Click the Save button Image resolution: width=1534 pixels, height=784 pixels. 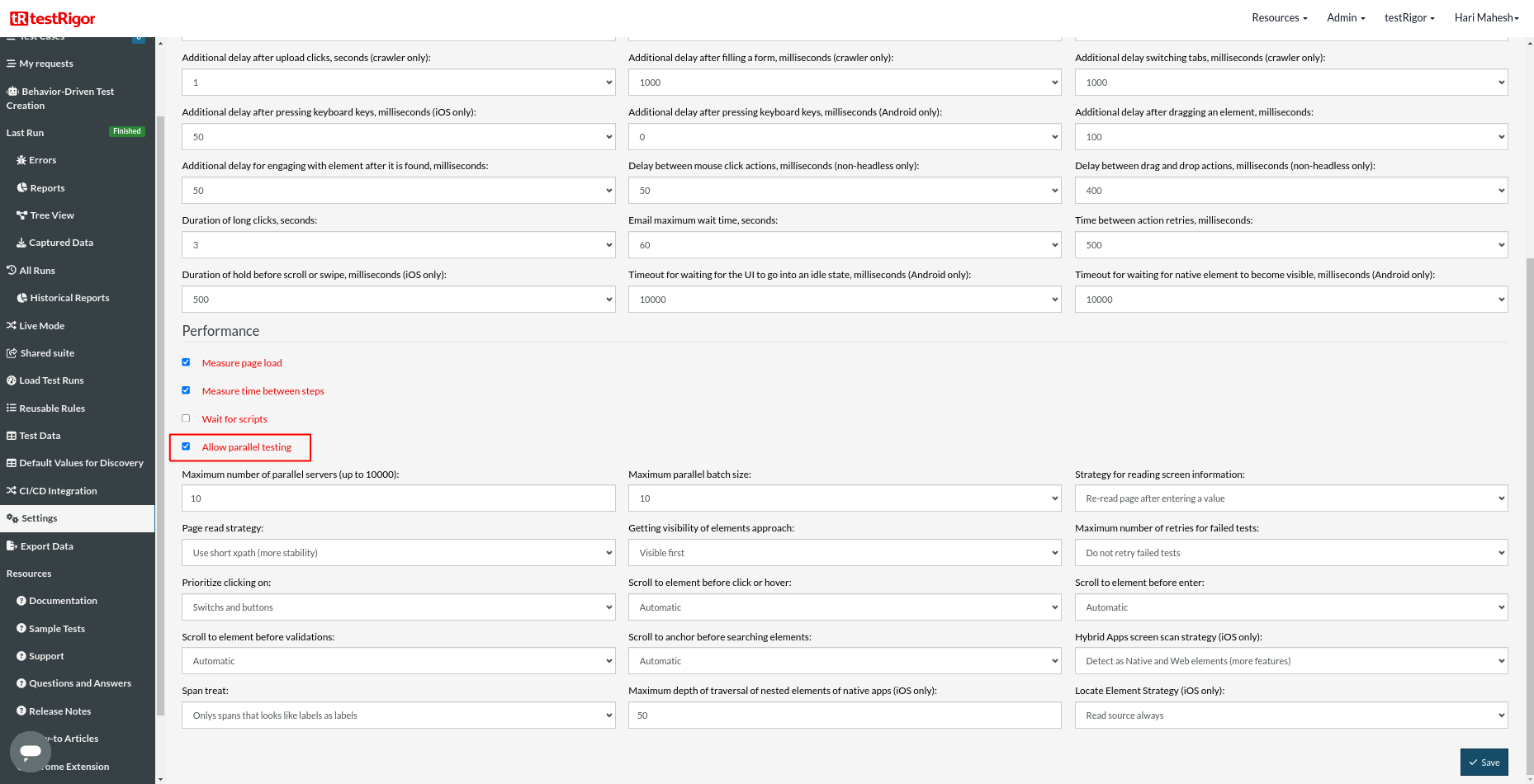[x=1484, y=763]
